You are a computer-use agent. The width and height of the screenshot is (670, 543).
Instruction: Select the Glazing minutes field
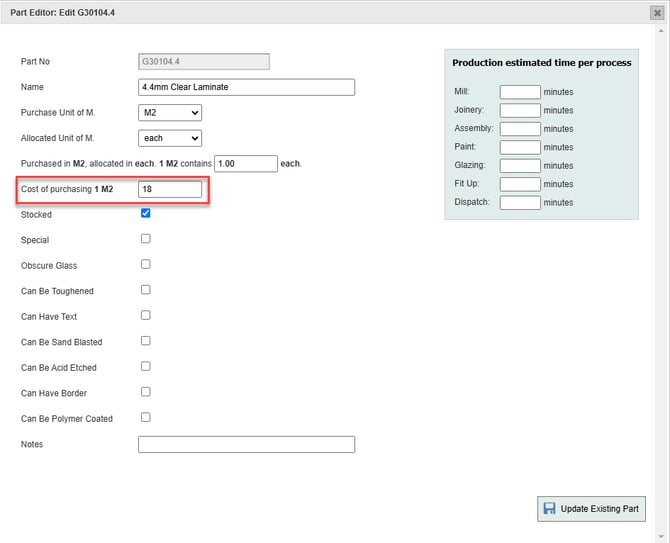pyautogui.click(x=519, y=166)
